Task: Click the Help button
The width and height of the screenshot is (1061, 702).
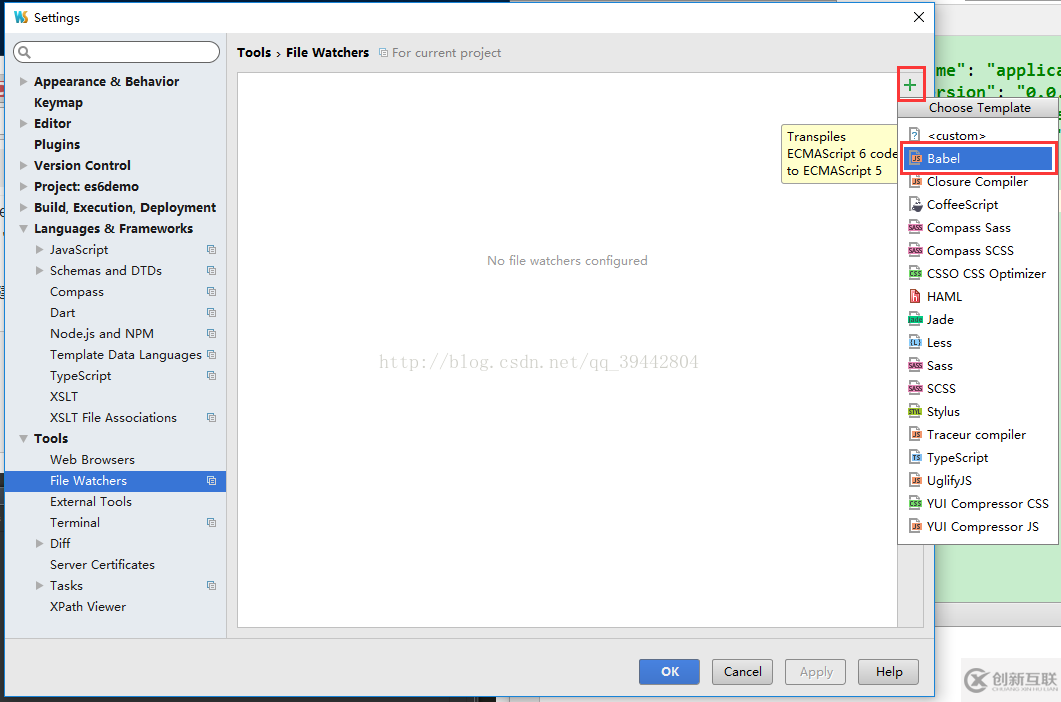Action: coord(888,671)
